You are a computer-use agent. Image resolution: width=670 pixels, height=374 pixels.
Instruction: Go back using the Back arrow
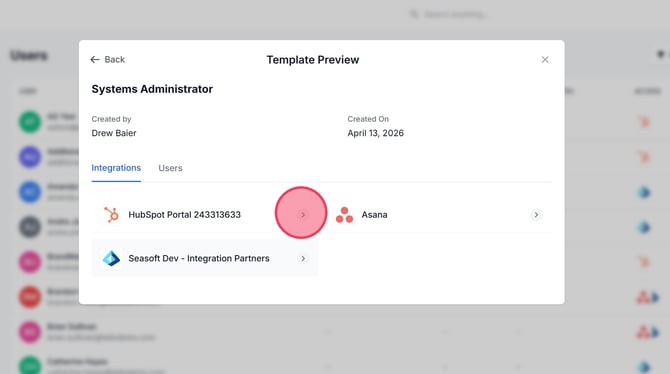[107, 59]
